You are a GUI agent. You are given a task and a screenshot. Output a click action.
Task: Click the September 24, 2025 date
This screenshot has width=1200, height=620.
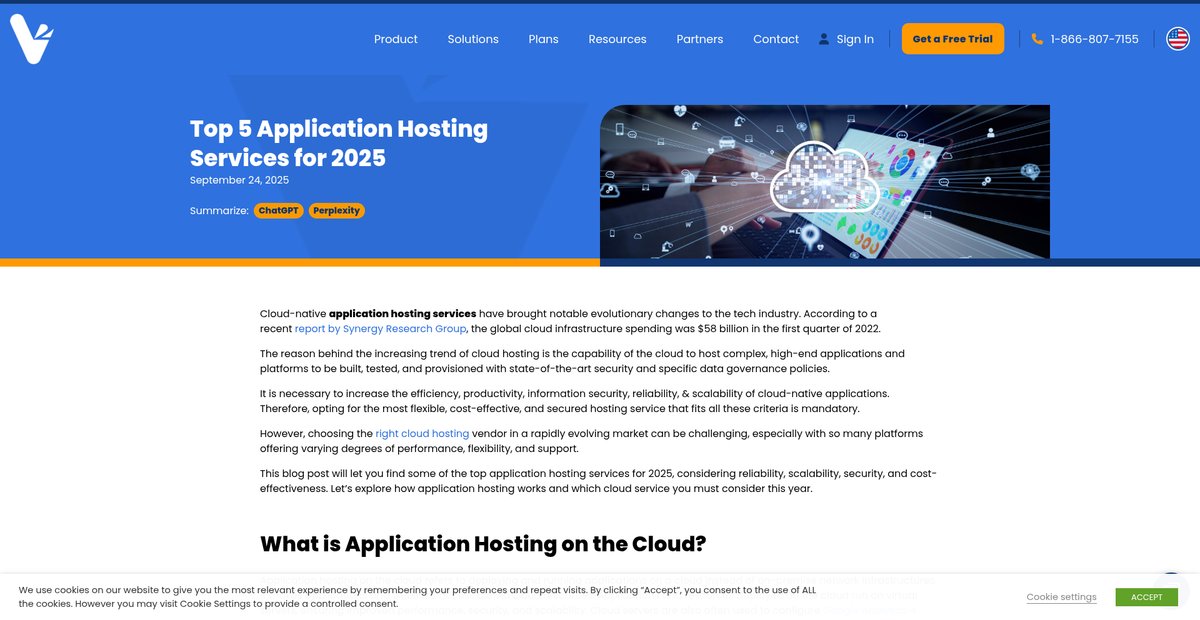[239, 181]
